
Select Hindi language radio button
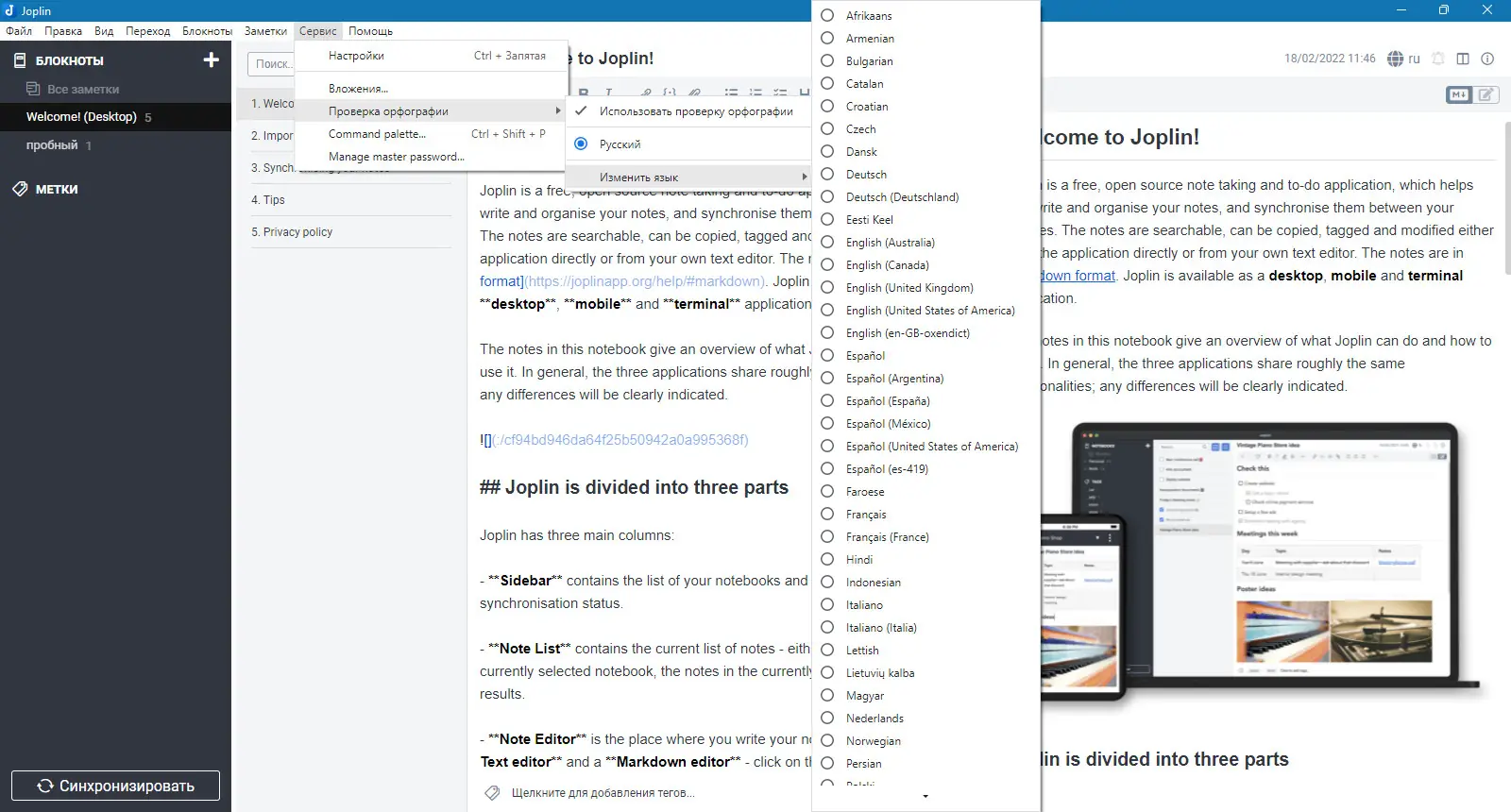[x=827, y=560]
